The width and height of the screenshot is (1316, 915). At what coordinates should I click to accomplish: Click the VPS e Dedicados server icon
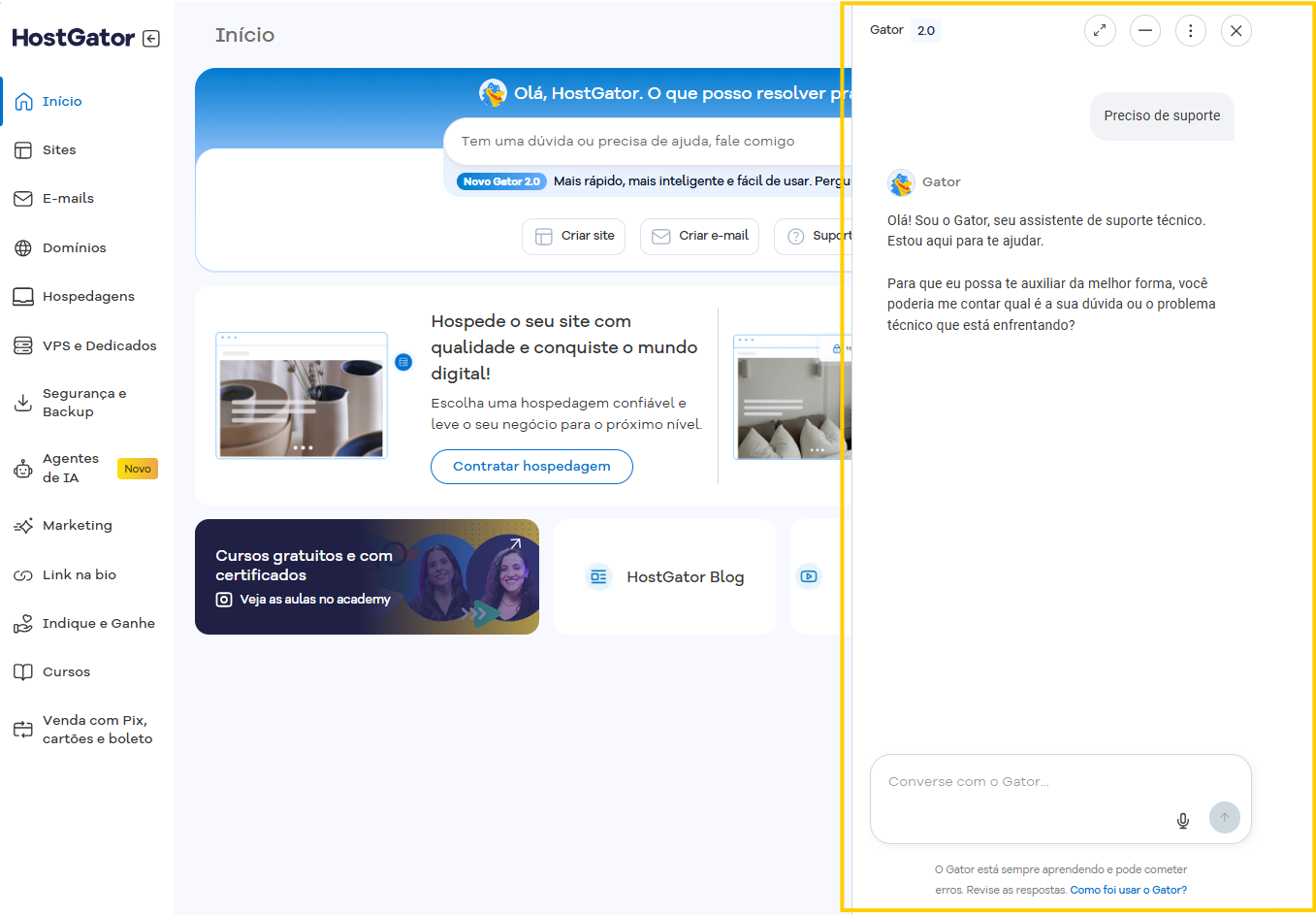coord(23,345)
